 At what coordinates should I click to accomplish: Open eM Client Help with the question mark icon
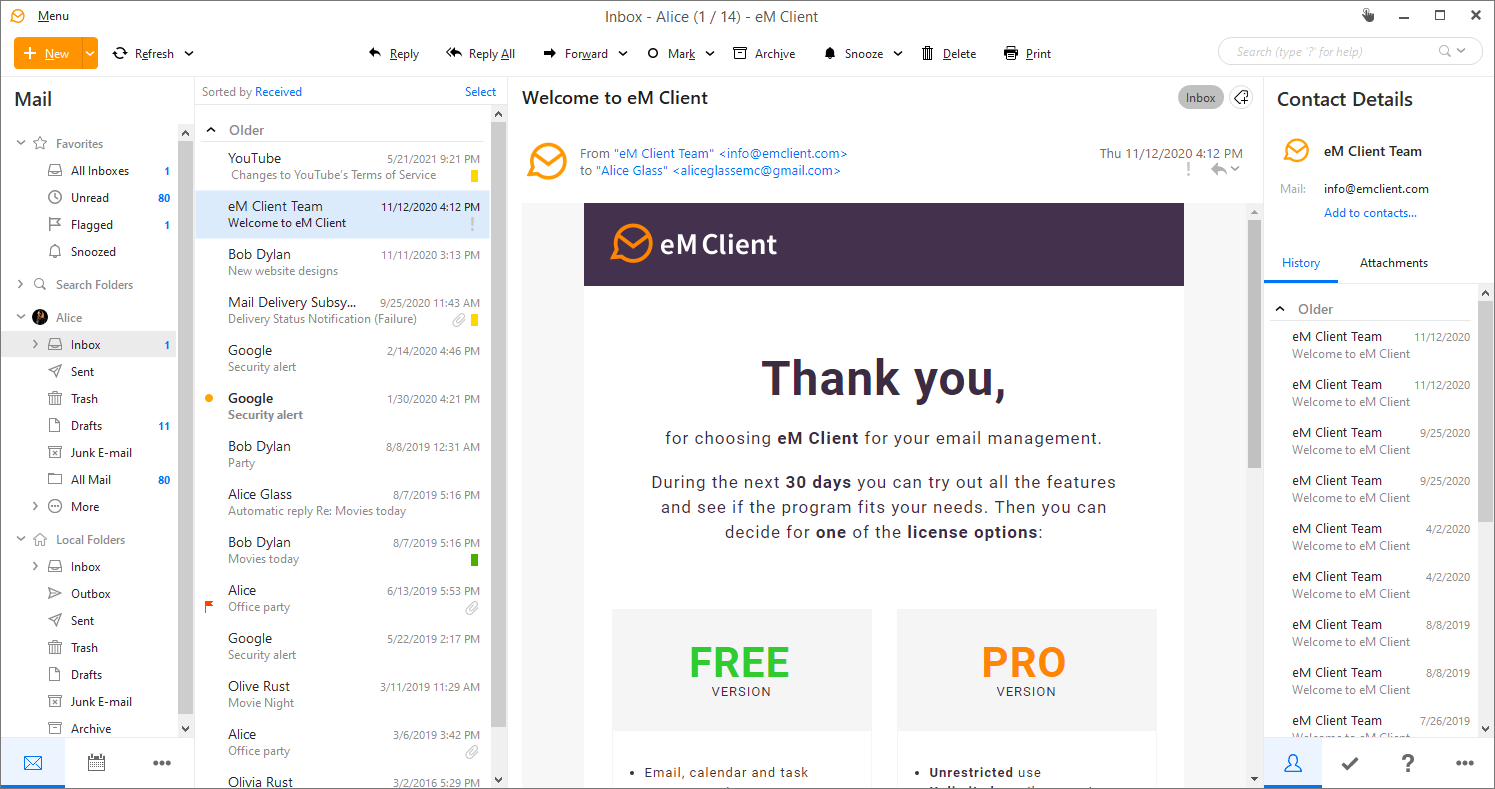coord(1407,763)
